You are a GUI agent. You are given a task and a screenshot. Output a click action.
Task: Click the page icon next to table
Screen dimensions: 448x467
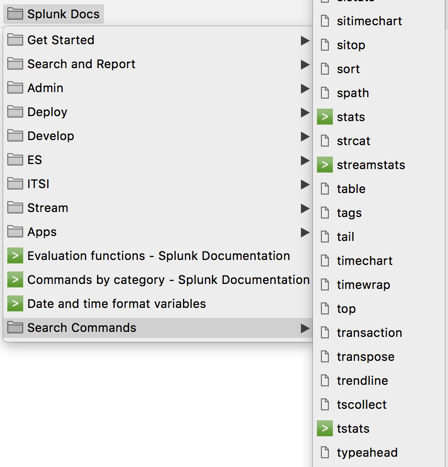point(325,189)
